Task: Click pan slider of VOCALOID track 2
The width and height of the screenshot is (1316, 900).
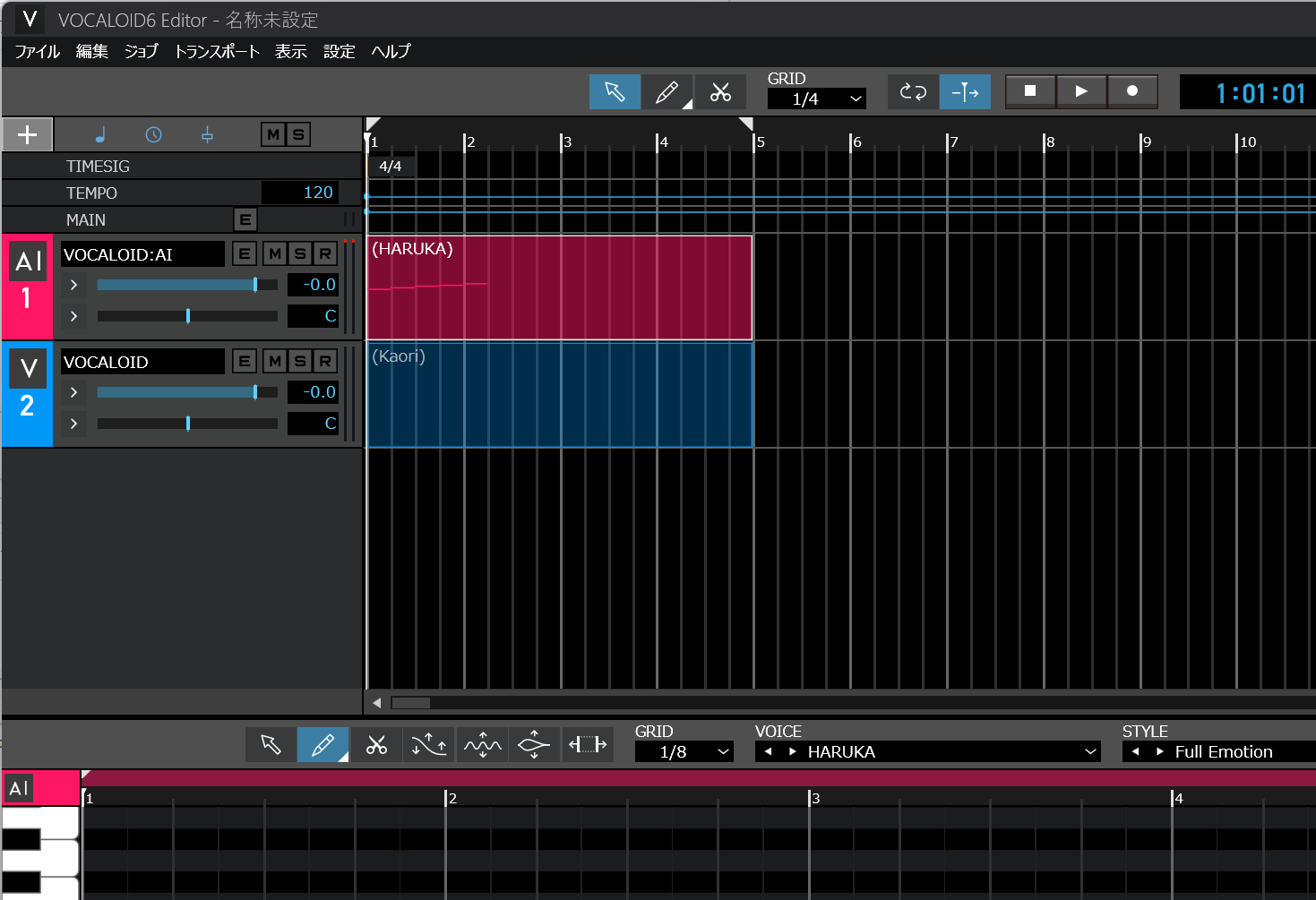Action: click(x=187, y=424)
